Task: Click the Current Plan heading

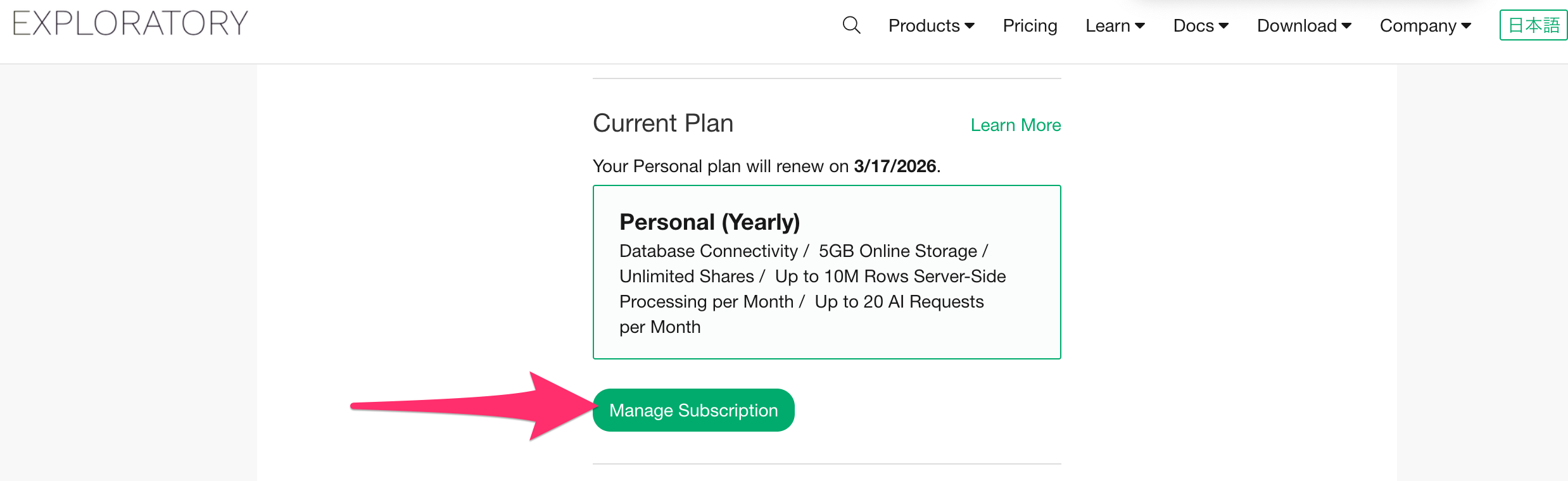Action: [662, 123]
